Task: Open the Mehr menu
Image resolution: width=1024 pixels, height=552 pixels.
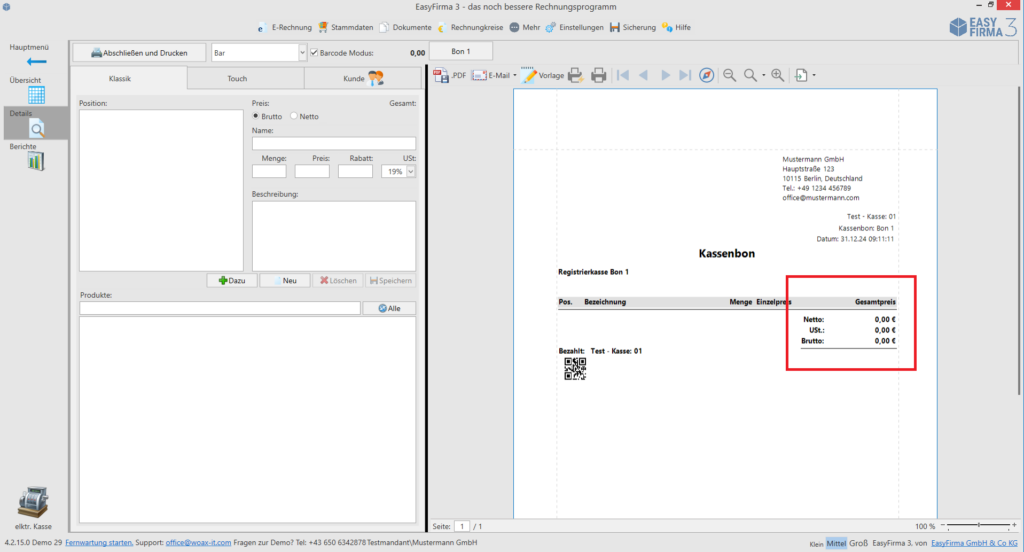Action: 524,27
